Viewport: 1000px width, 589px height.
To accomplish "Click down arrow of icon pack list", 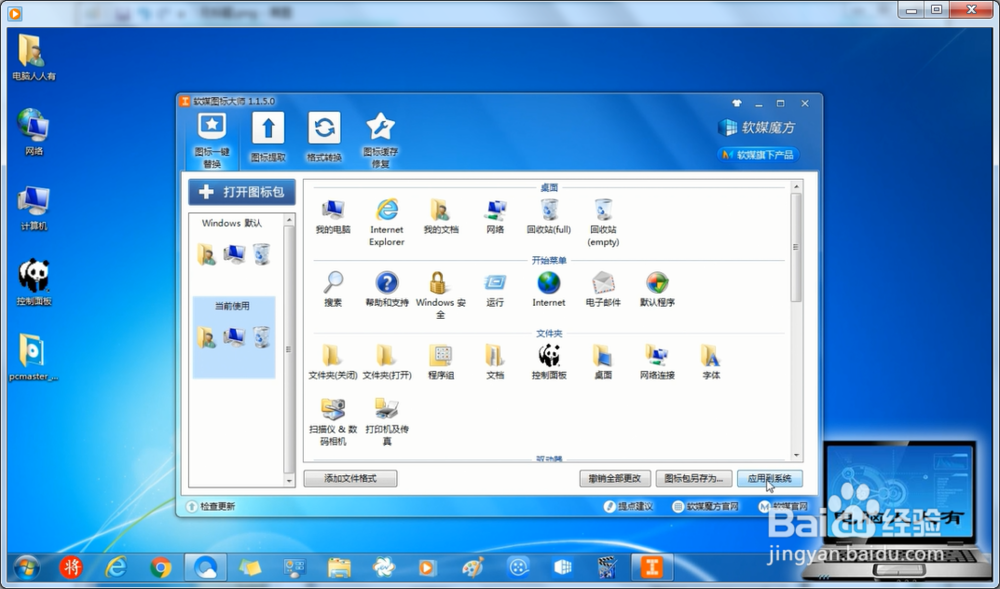I will point(290,481).
